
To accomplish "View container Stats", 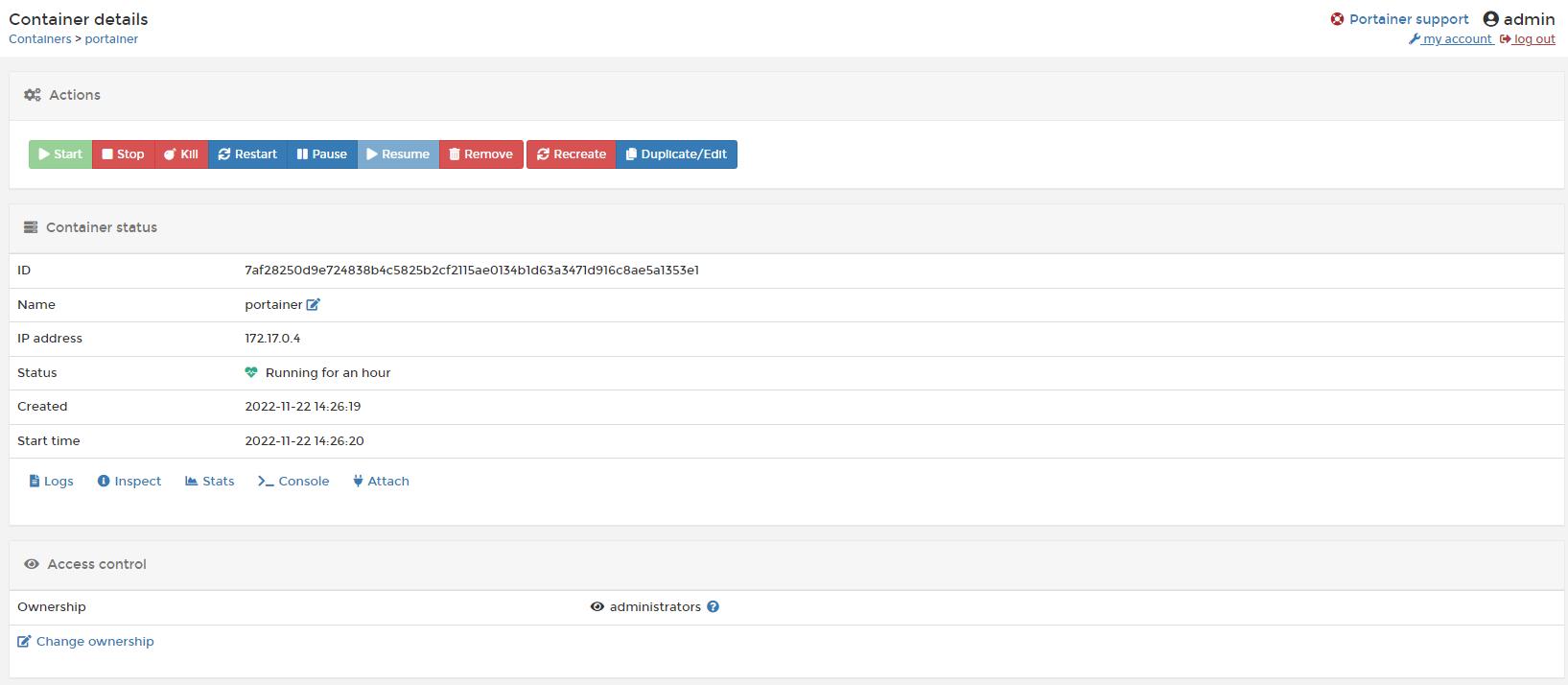I will click(210, 482).
